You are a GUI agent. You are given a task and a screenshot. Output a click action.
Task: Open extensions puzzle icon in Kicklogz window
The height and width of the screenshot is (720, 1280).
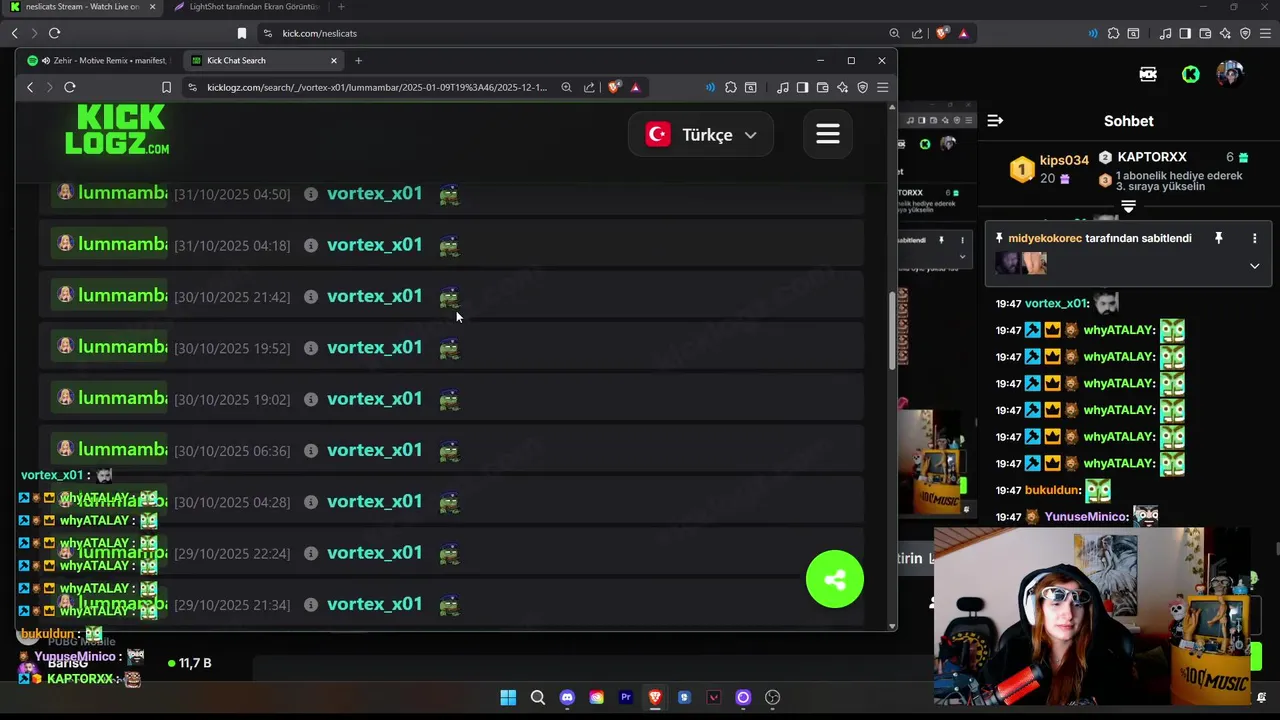click(x=731, y=87)
